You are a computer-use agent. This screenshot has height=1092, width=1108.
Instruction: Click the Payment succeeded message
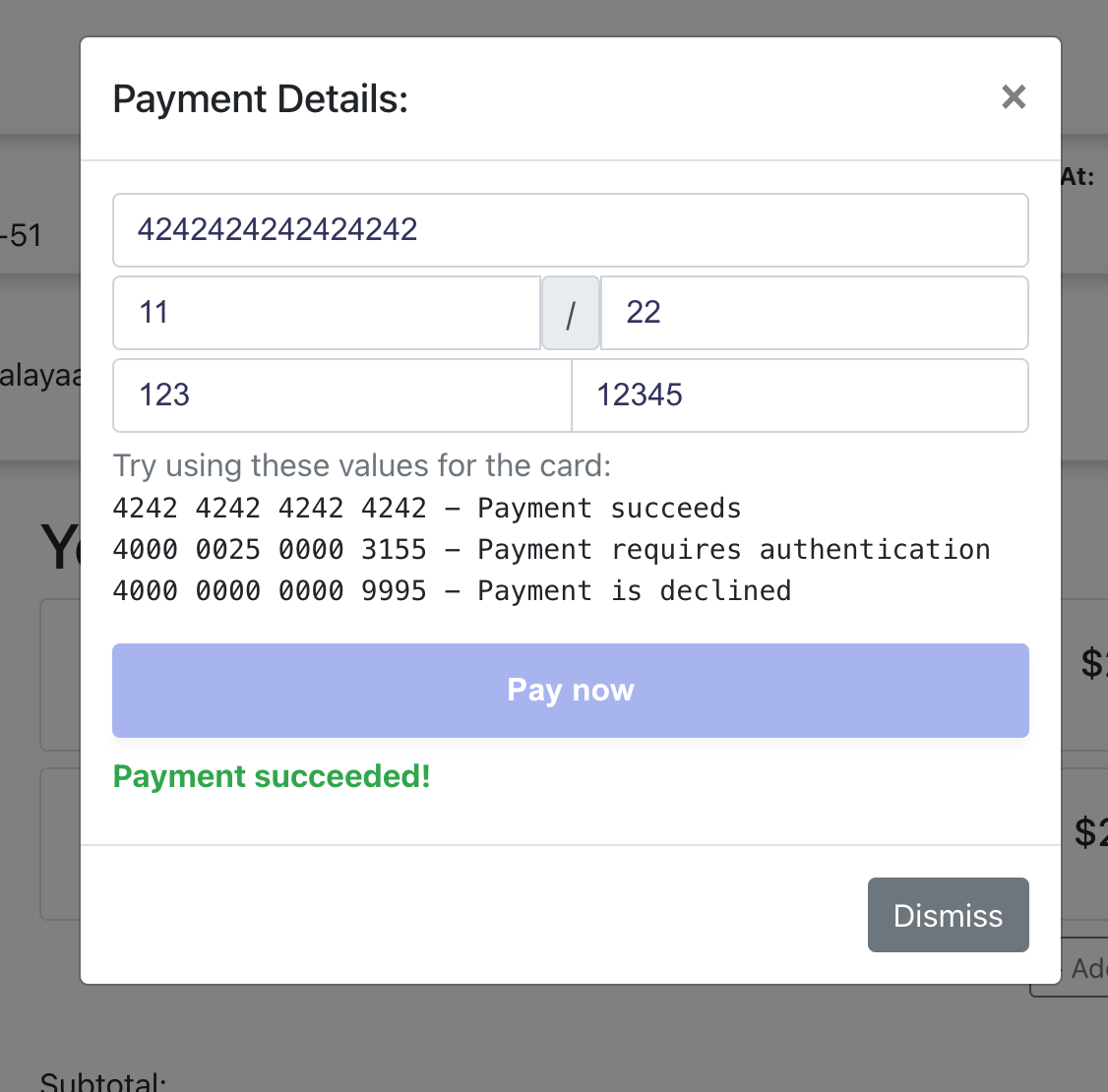[272, 776]
